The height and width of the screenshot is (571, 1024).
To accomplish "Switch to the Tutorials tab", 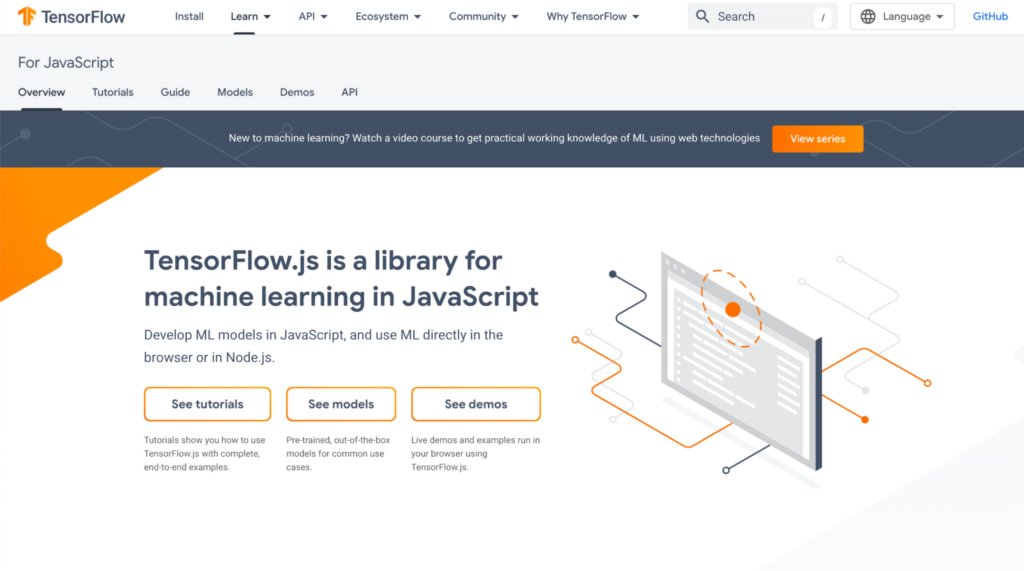I will pyautogui.click(x=112, y=92).
